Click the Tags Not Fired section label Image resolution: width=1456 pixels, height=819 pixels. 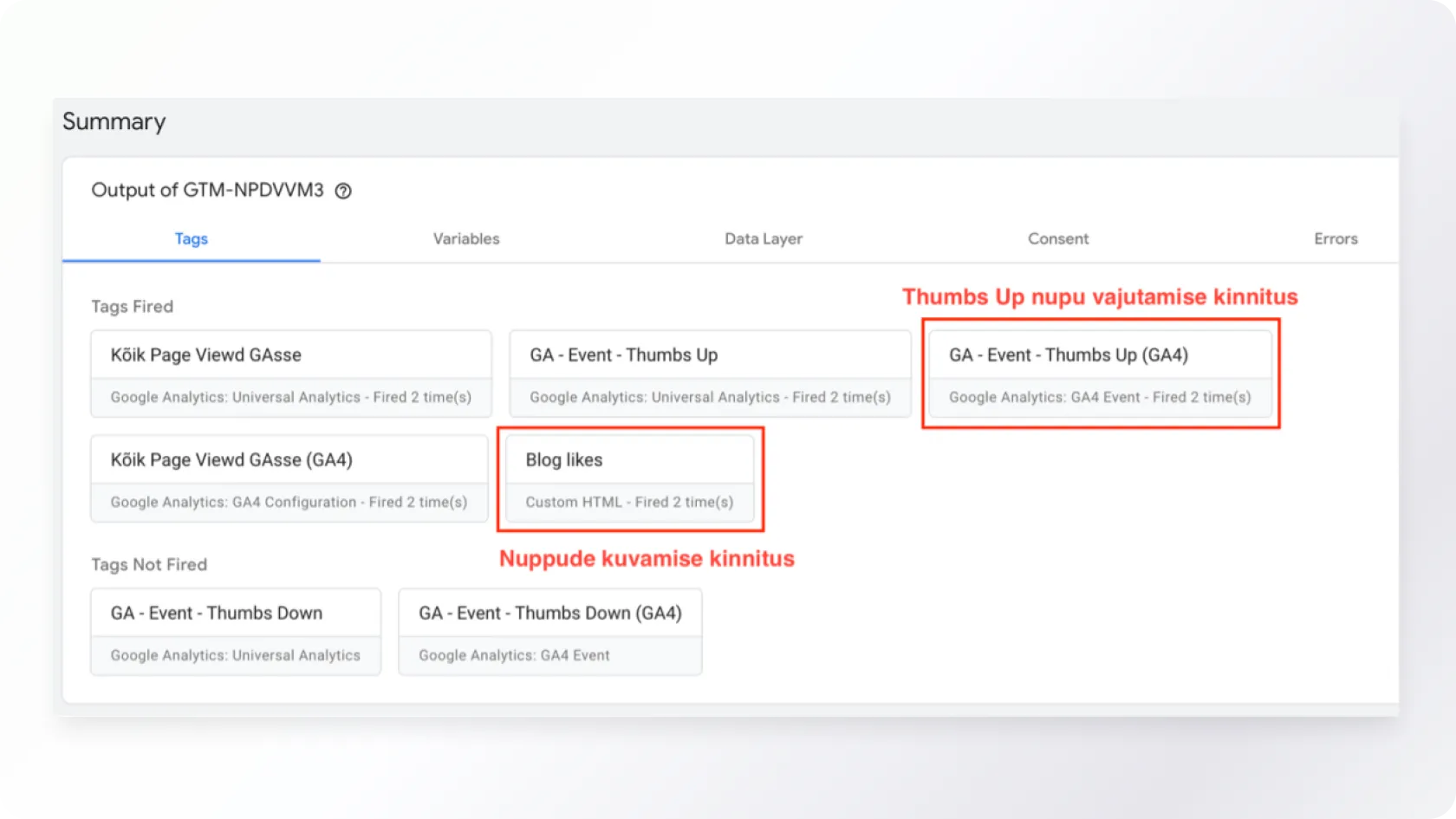point(149,565)
